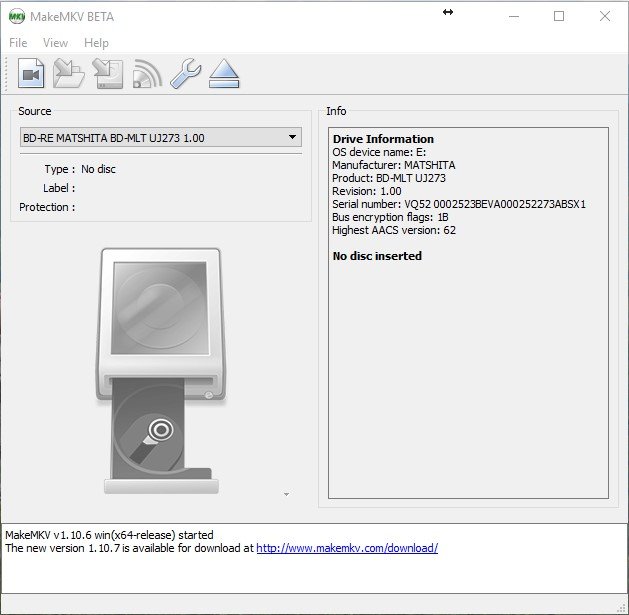Click the 'Protection :' field label

tap(47, 207)
